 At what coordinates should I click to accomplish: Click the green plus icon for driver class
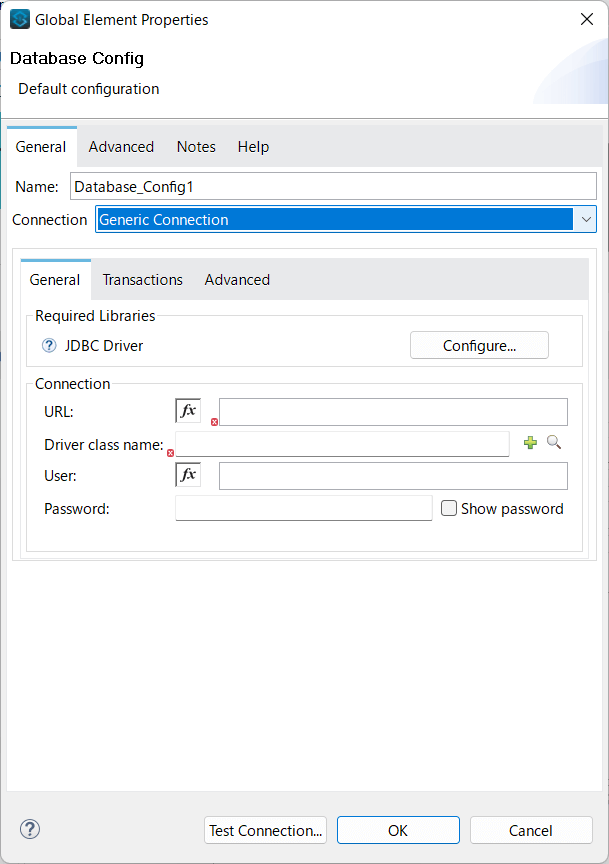531,443
